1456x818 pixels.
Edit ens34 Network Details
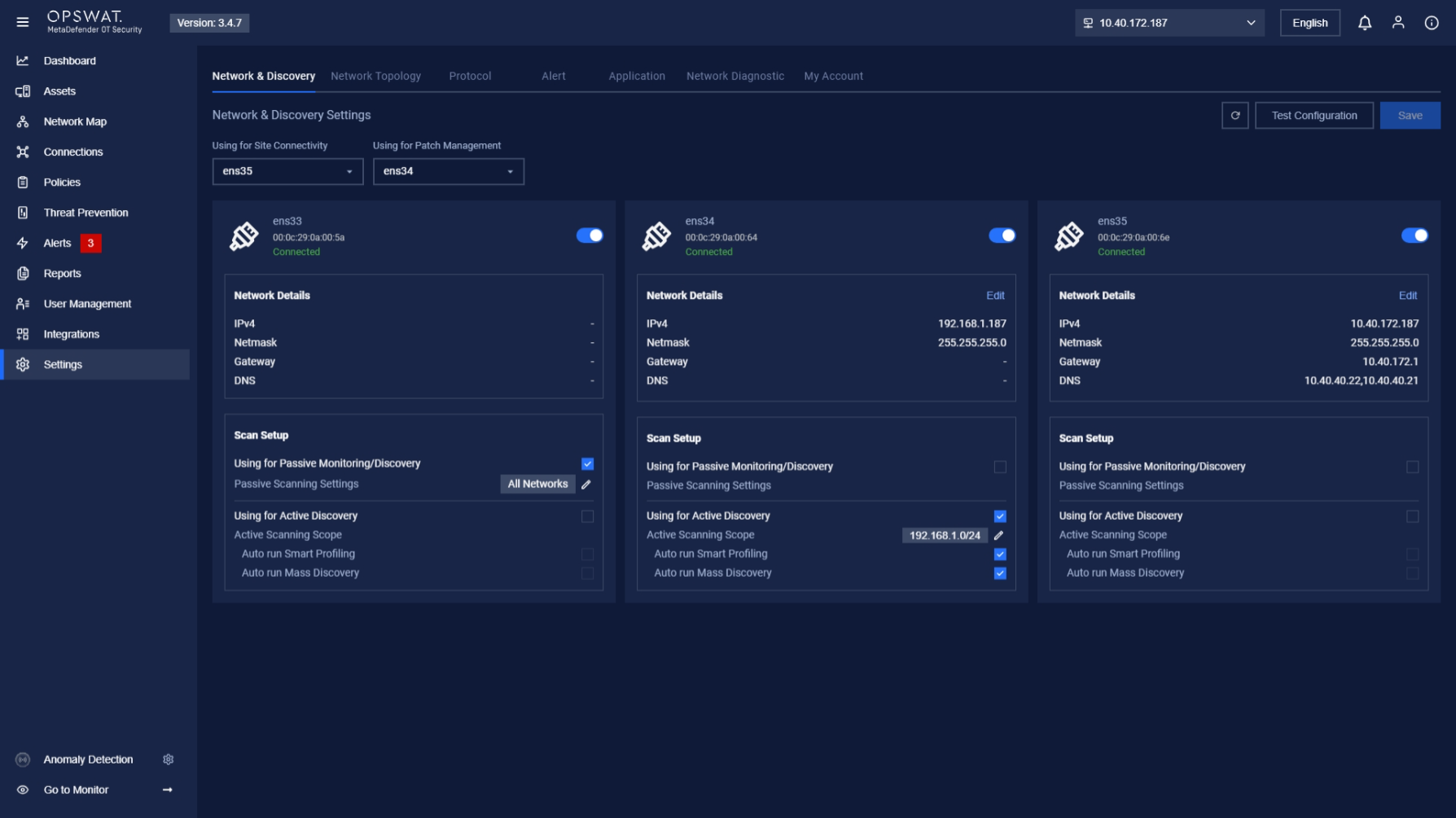[995, 296]
